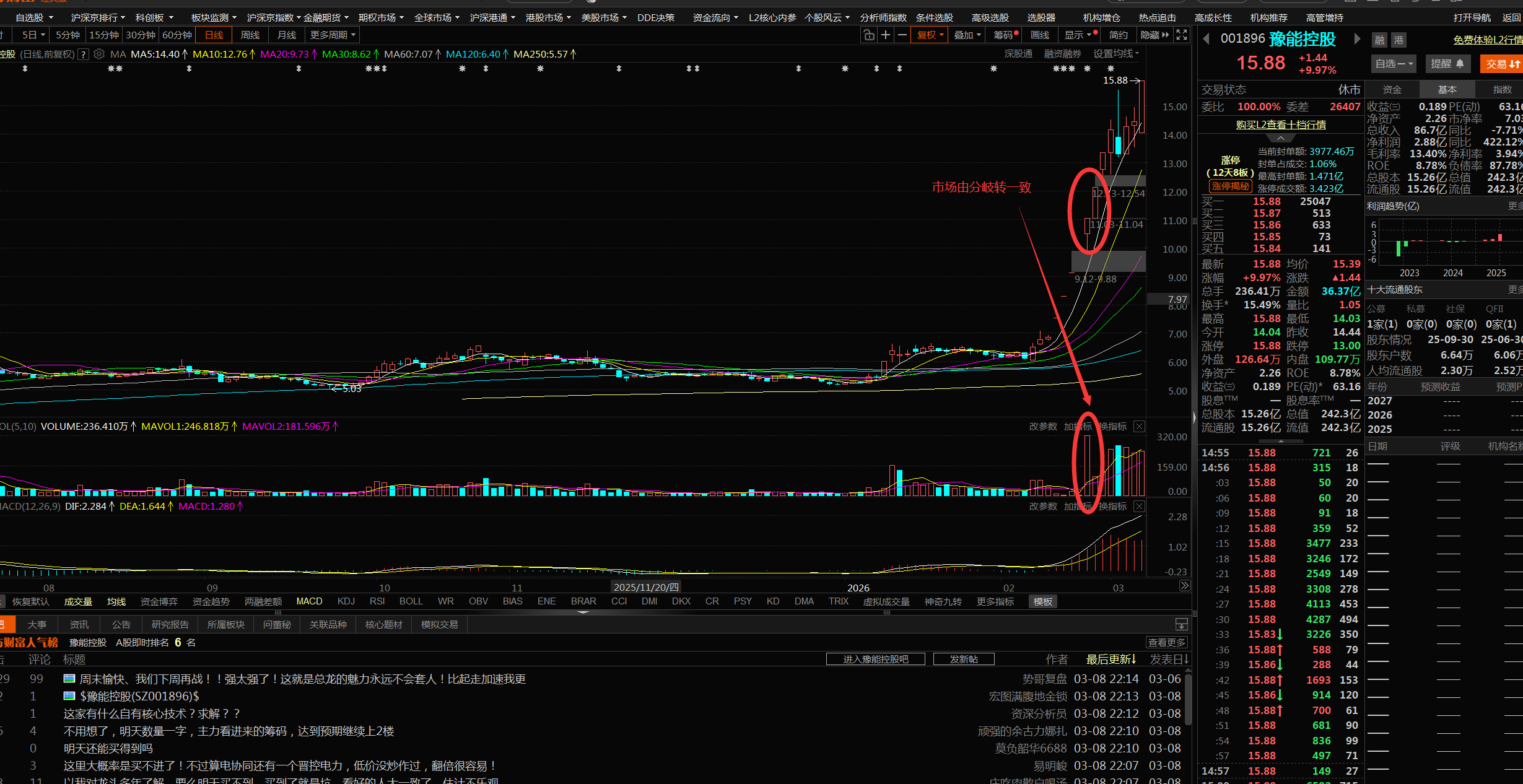Switch to the 周线 weekly tab
1523x784 pixels.
[250, 35]
